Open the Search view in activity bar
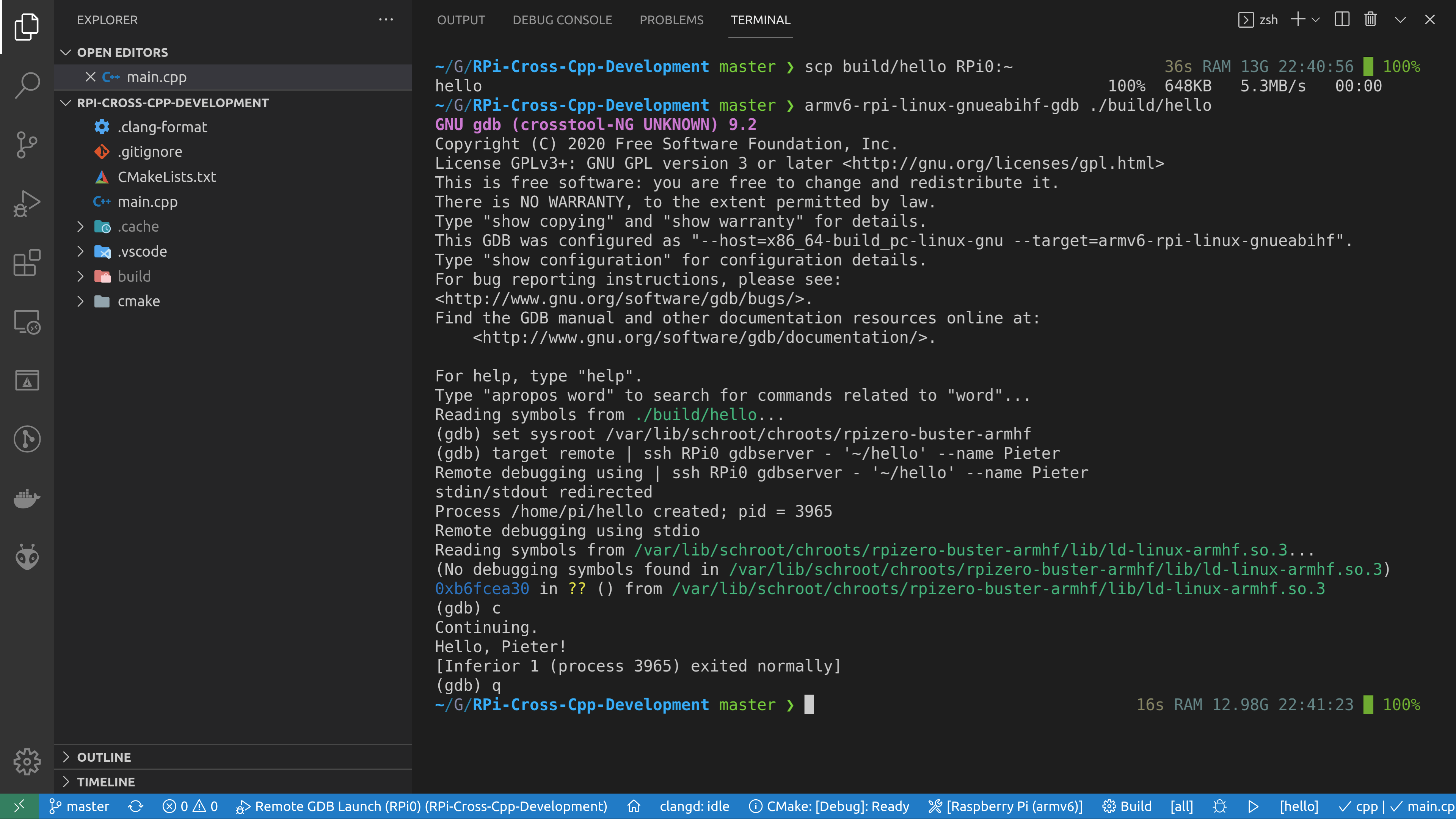Image resolution: width=1456 pixels, height=819 pixels. pyautogui.click(x=27, y=85)
